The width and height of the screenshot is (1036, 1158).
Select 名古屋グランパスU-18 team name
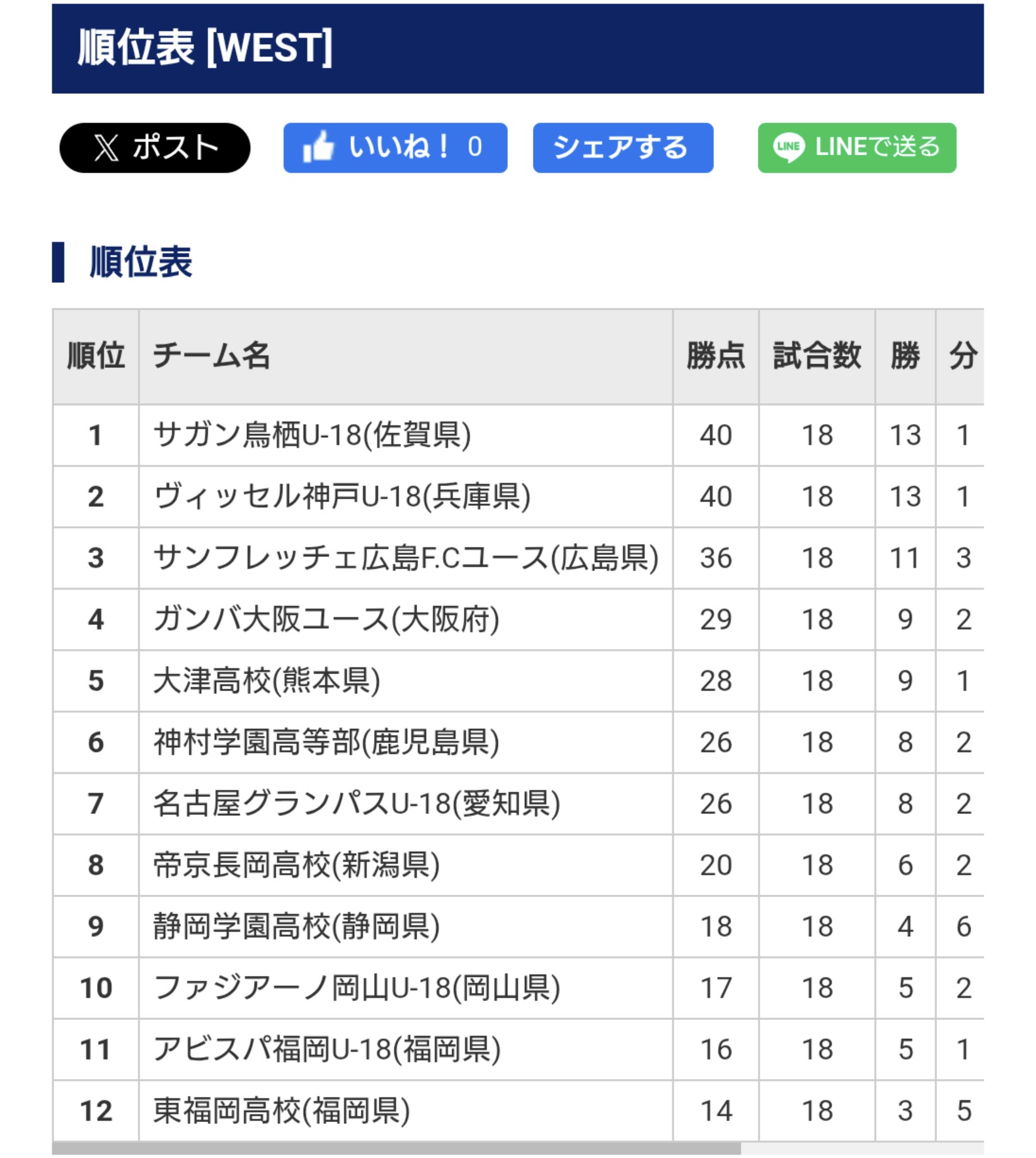pyautogui.click(x=356, y=804)
